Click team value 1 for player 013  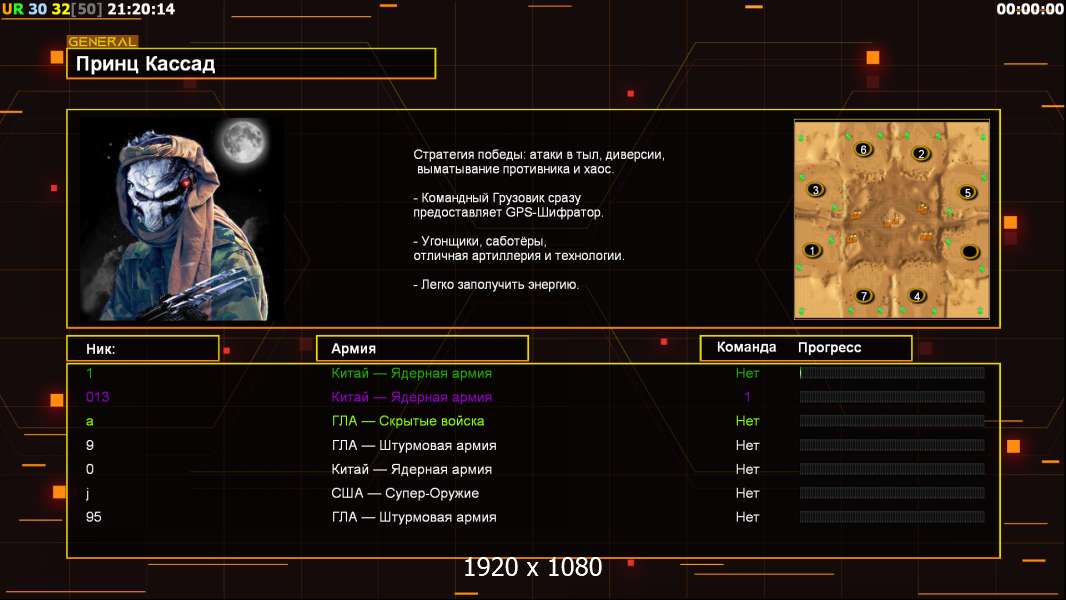[747, 397]
